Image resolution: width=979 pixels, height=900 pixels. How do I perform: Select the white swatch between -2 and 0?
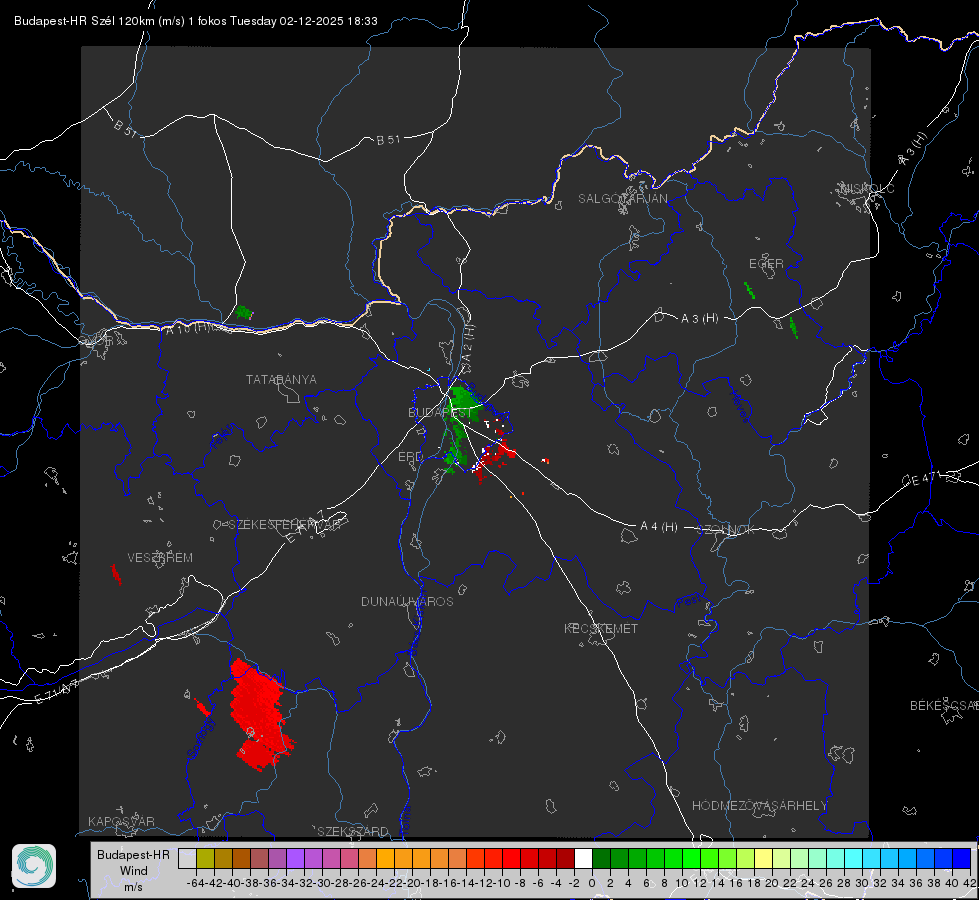tap(583, 858)
